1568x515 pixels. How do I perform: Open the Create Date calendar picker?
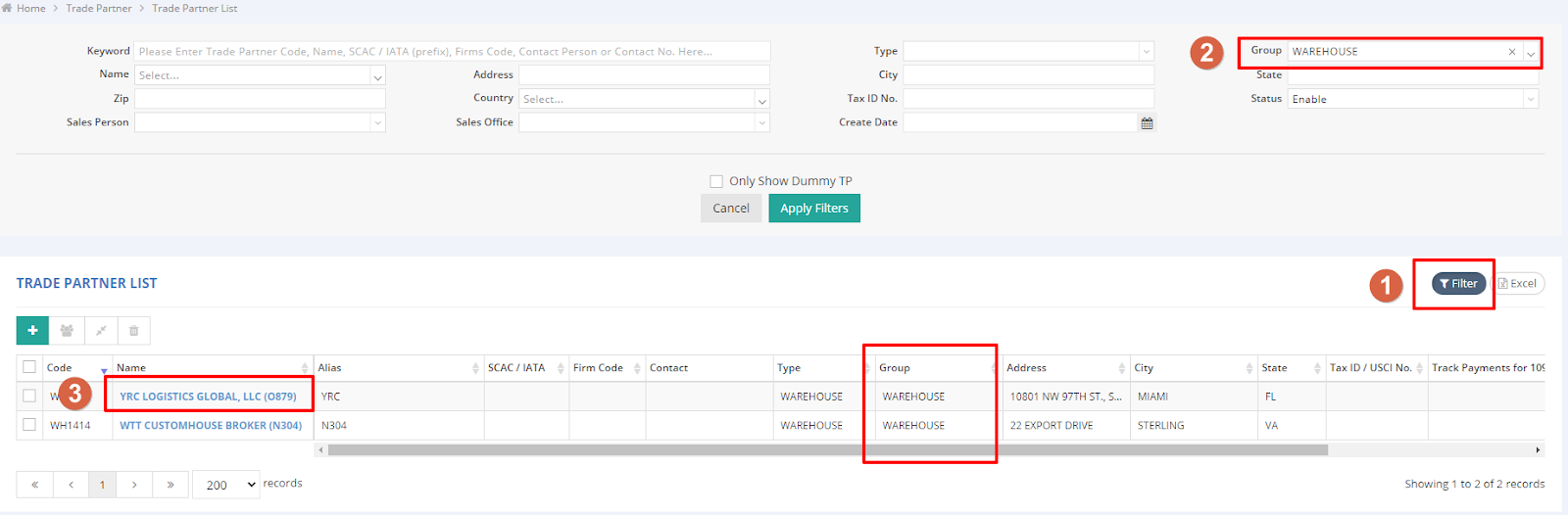tap(1147, 123)
